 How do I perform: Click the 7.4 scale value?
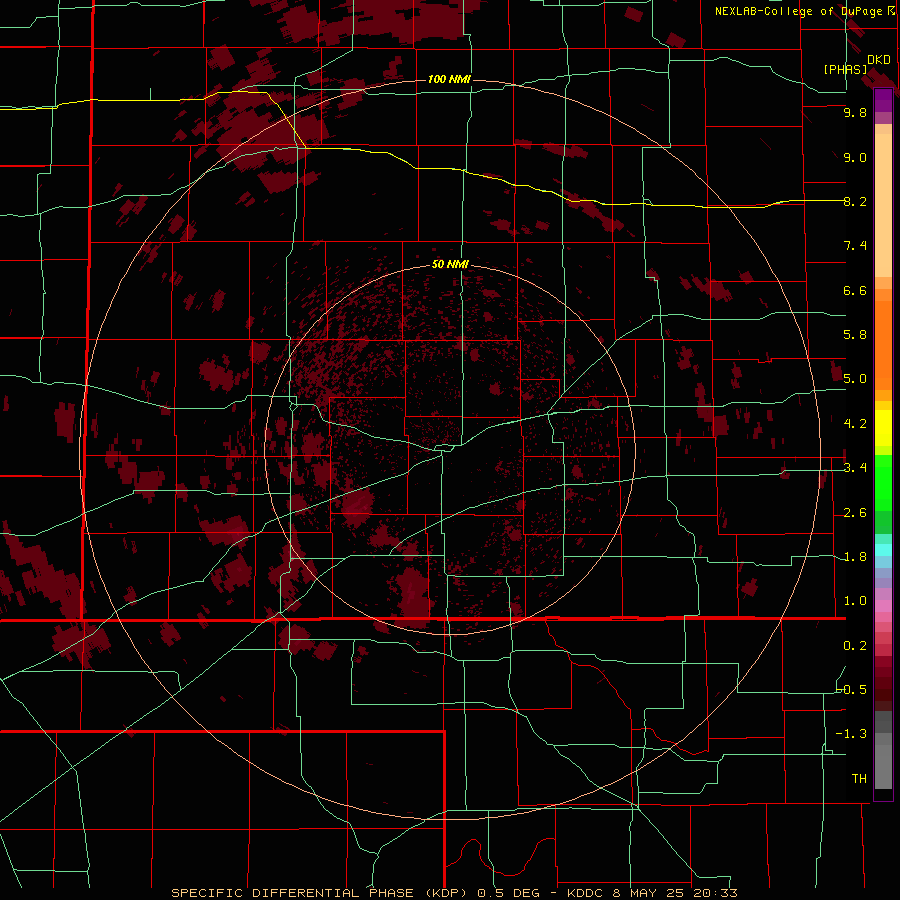(855, 246)
